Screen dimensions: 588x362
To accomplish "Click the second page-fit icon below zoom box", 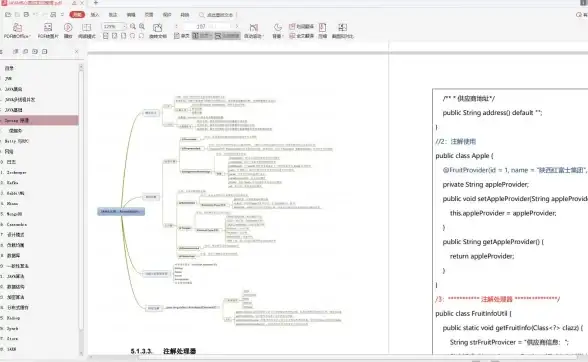I will click(115, 36).
